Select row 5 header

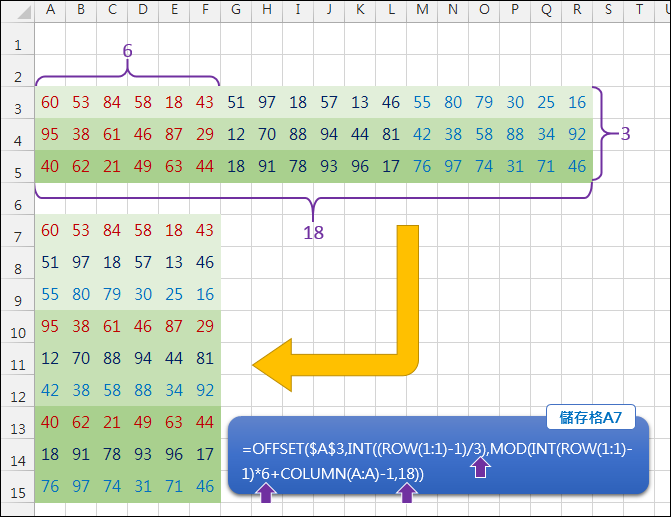18,166
